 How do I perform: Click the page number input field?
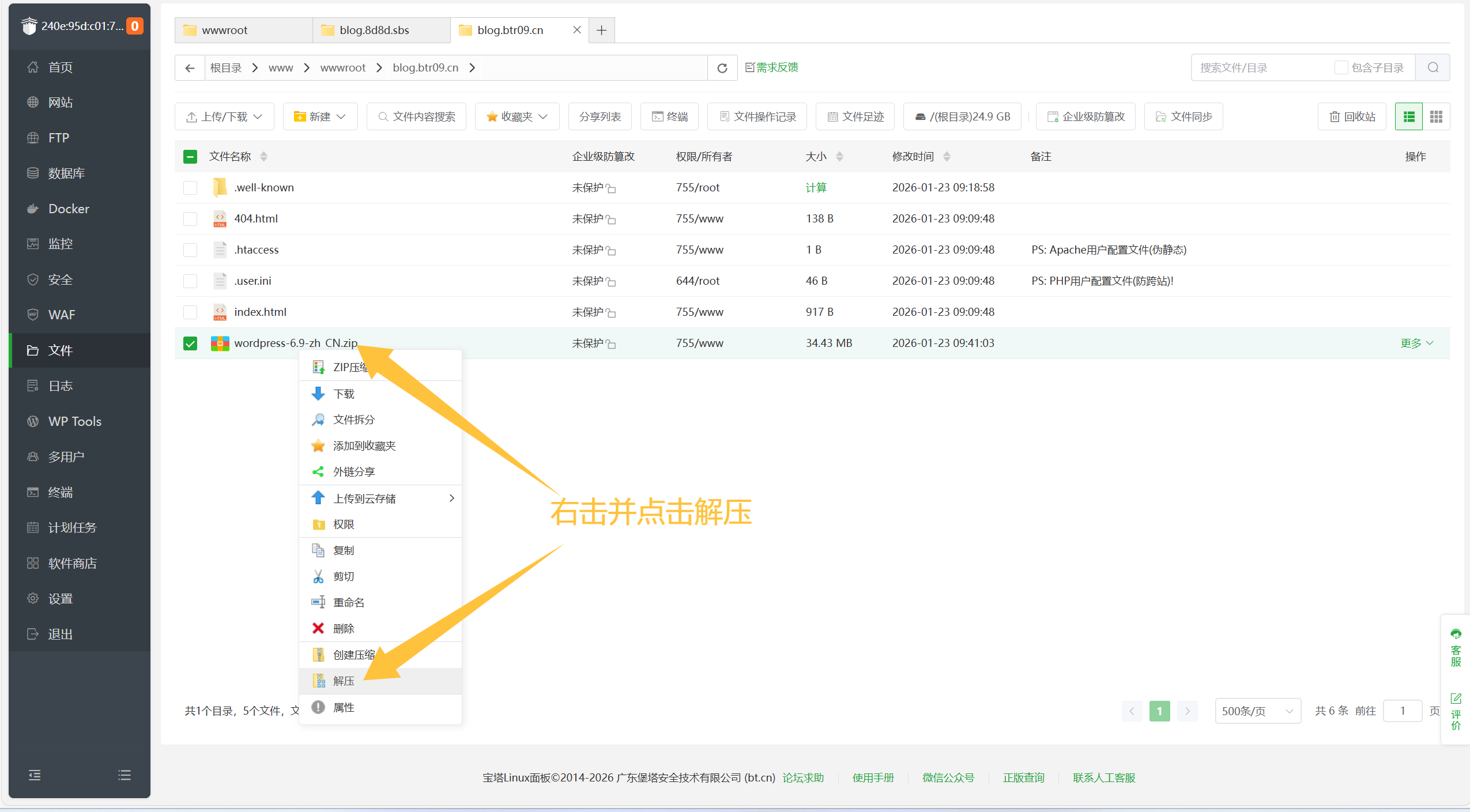coord(1403,711)
